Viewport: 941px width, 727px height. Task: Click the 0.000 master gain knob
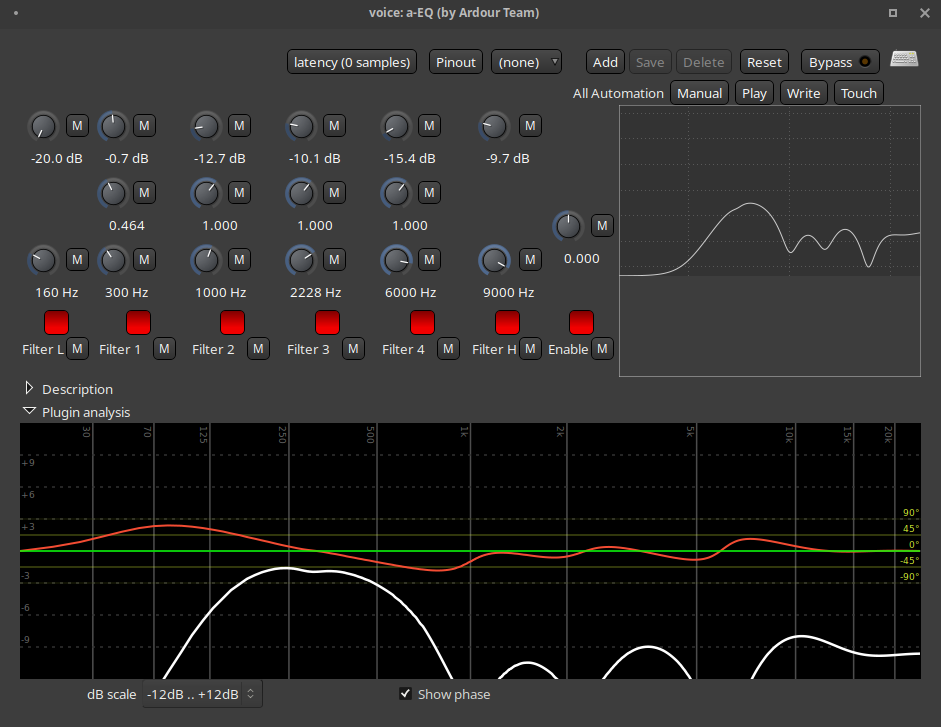click(568, 226)
